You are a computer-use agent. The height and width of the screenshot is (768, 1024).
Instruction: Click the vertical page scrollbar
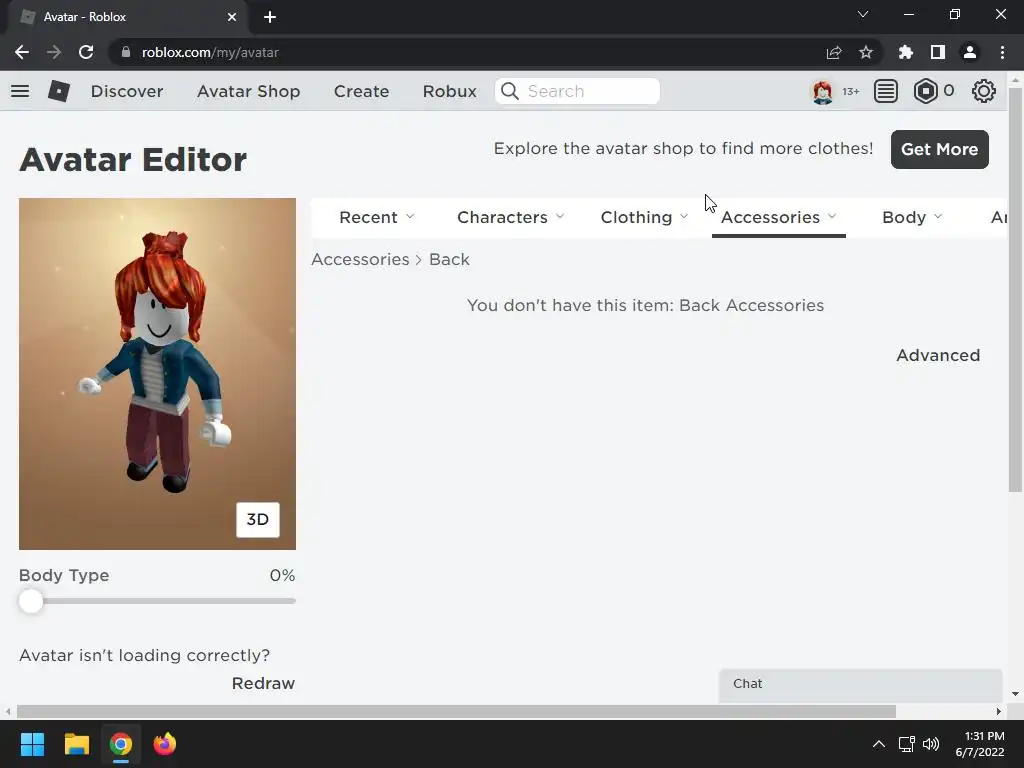coord(1015,289)
